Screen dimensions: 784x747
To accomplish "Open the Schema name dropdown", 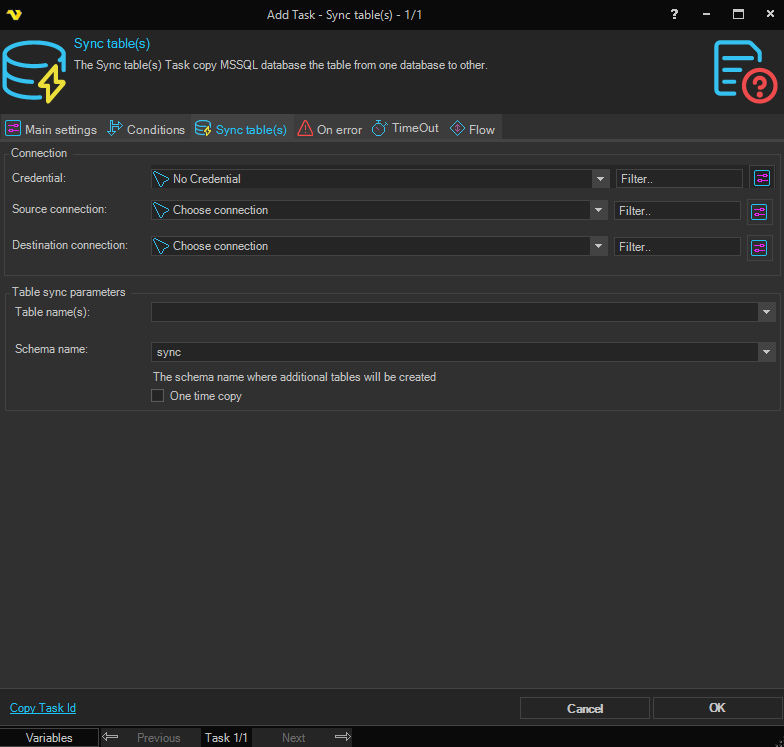I will (767, 352).
